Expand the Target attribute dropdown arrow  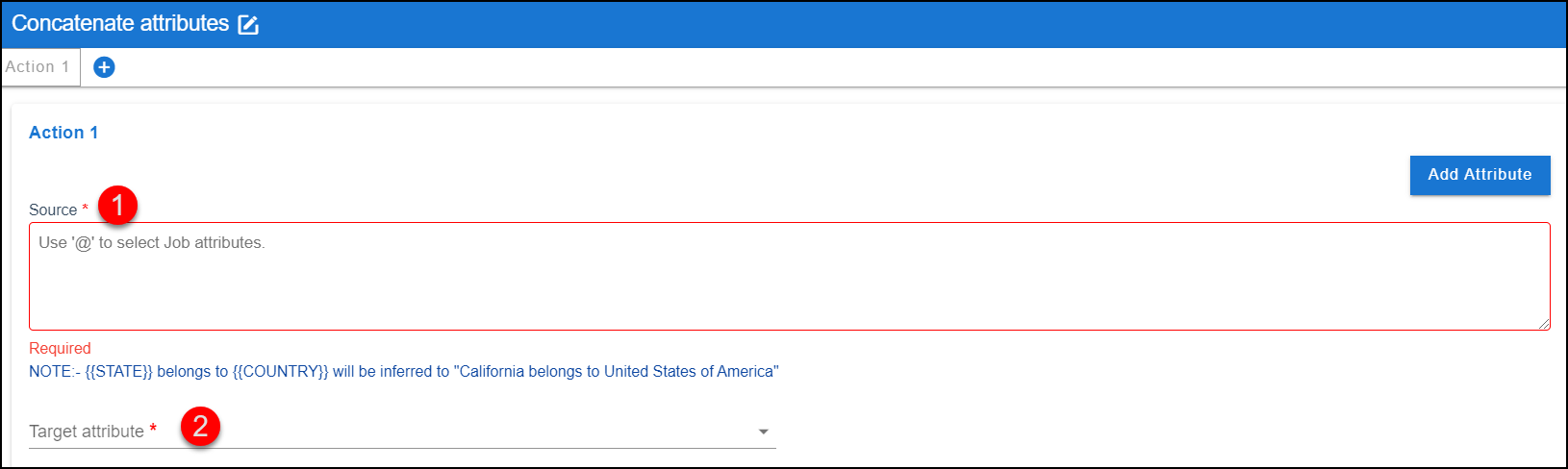tap(764, 432)
